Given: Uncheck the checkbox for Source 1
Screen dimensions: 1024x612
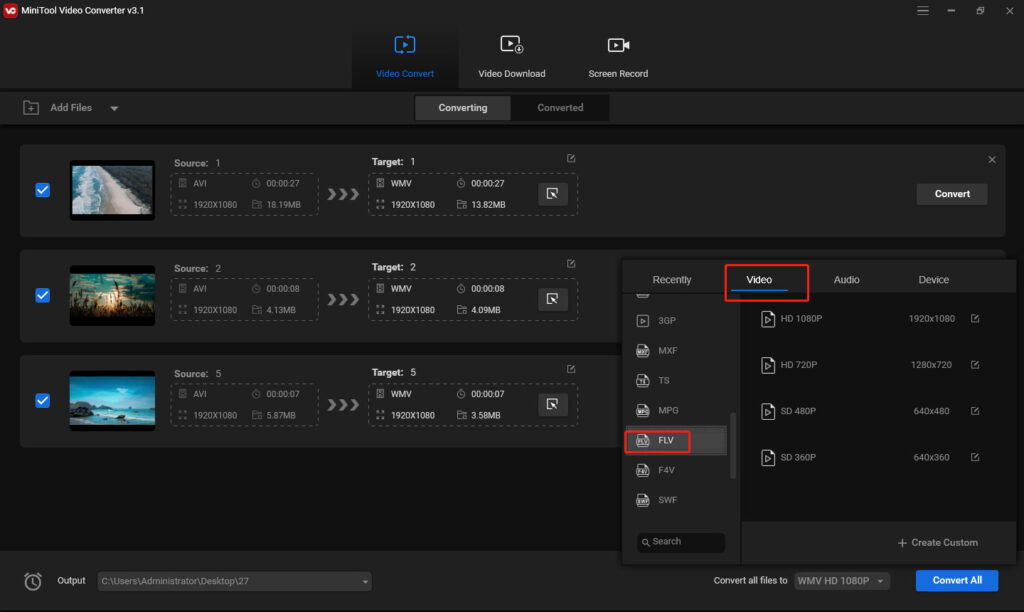Looking at the screenshot, I should (42, 190).
